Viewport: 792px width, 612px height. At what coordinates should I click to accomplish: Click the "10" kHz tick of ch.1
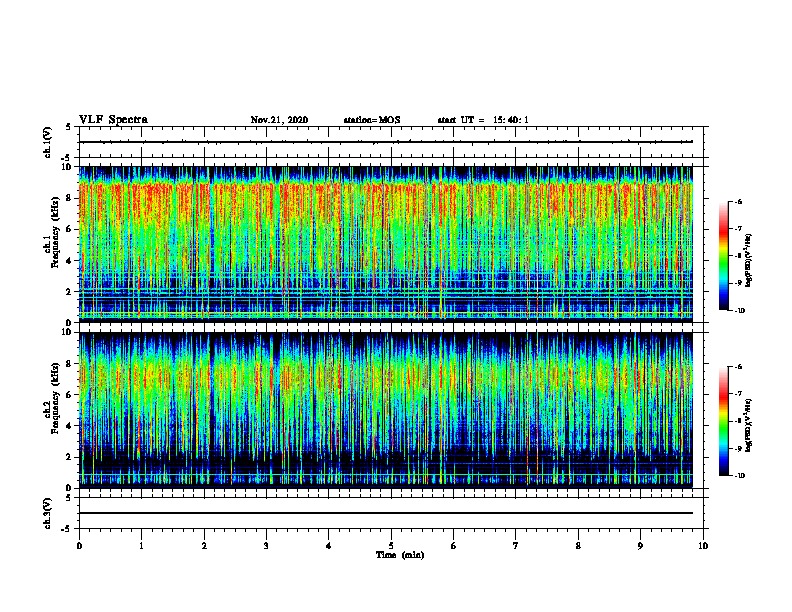click(x=67, y=167)
